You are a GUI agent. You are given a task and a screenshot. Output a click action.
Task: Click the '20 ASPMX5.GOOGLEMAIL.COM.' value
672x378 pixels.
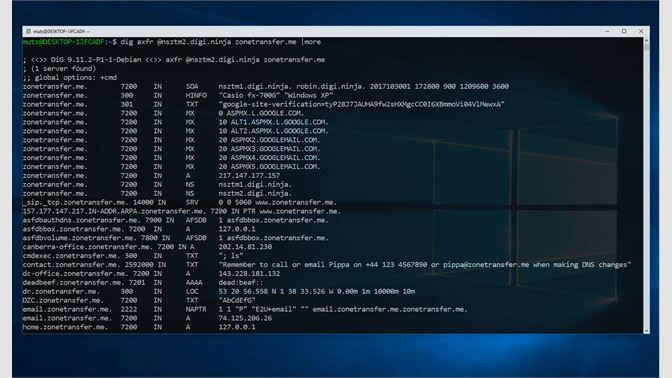(269, 167)
